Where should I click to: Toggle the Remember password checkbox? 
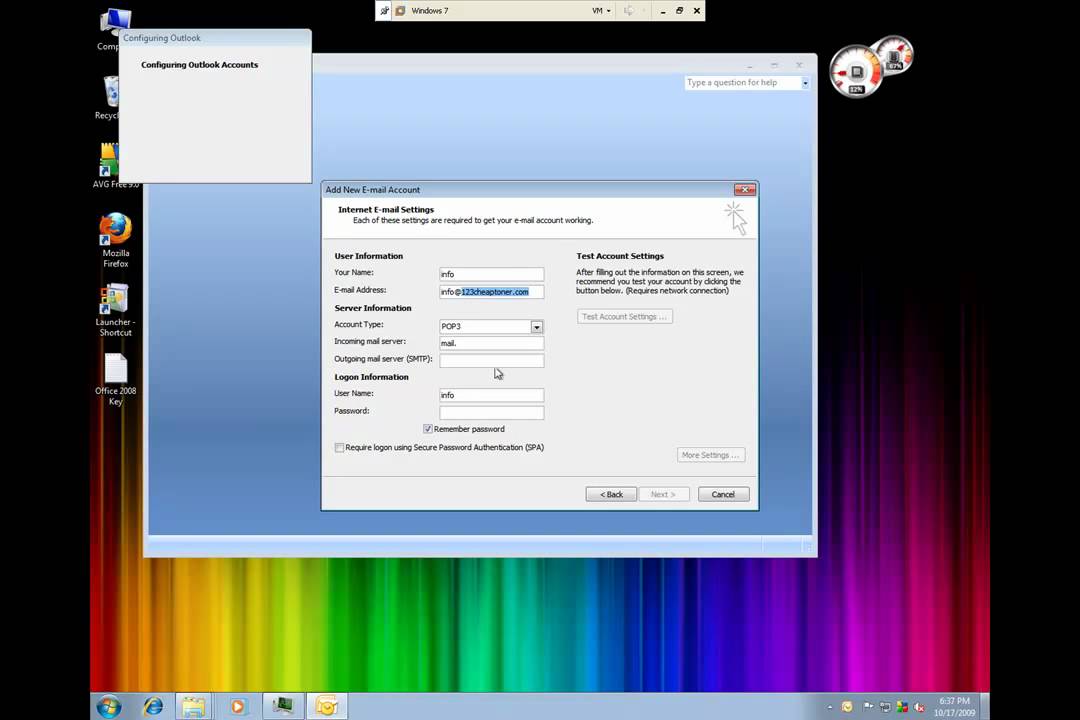[x=428, y=429]
